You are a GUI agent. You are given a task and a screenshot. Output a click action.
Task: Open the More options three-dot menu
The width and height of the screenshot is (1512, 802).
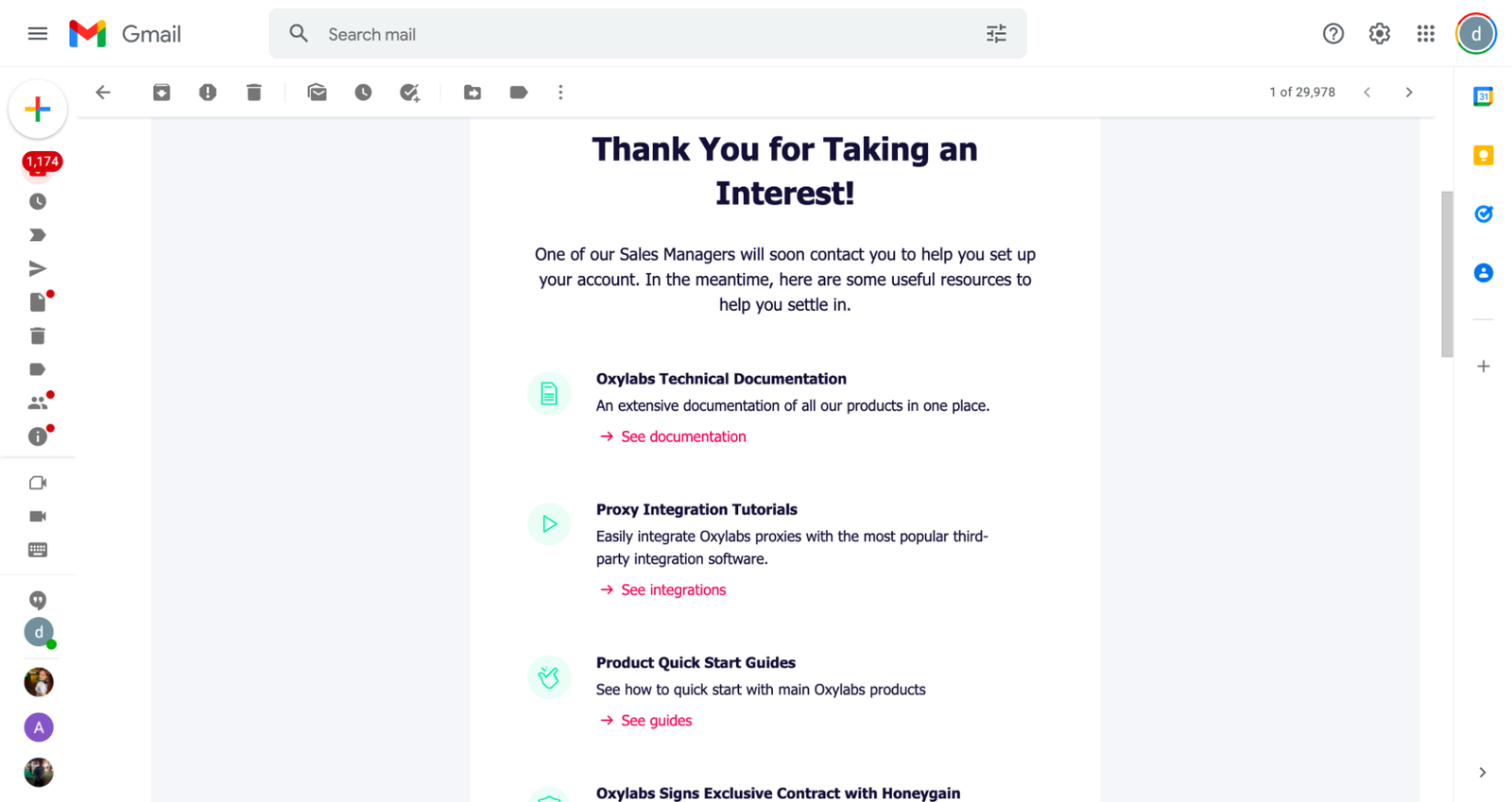(560, 93)
